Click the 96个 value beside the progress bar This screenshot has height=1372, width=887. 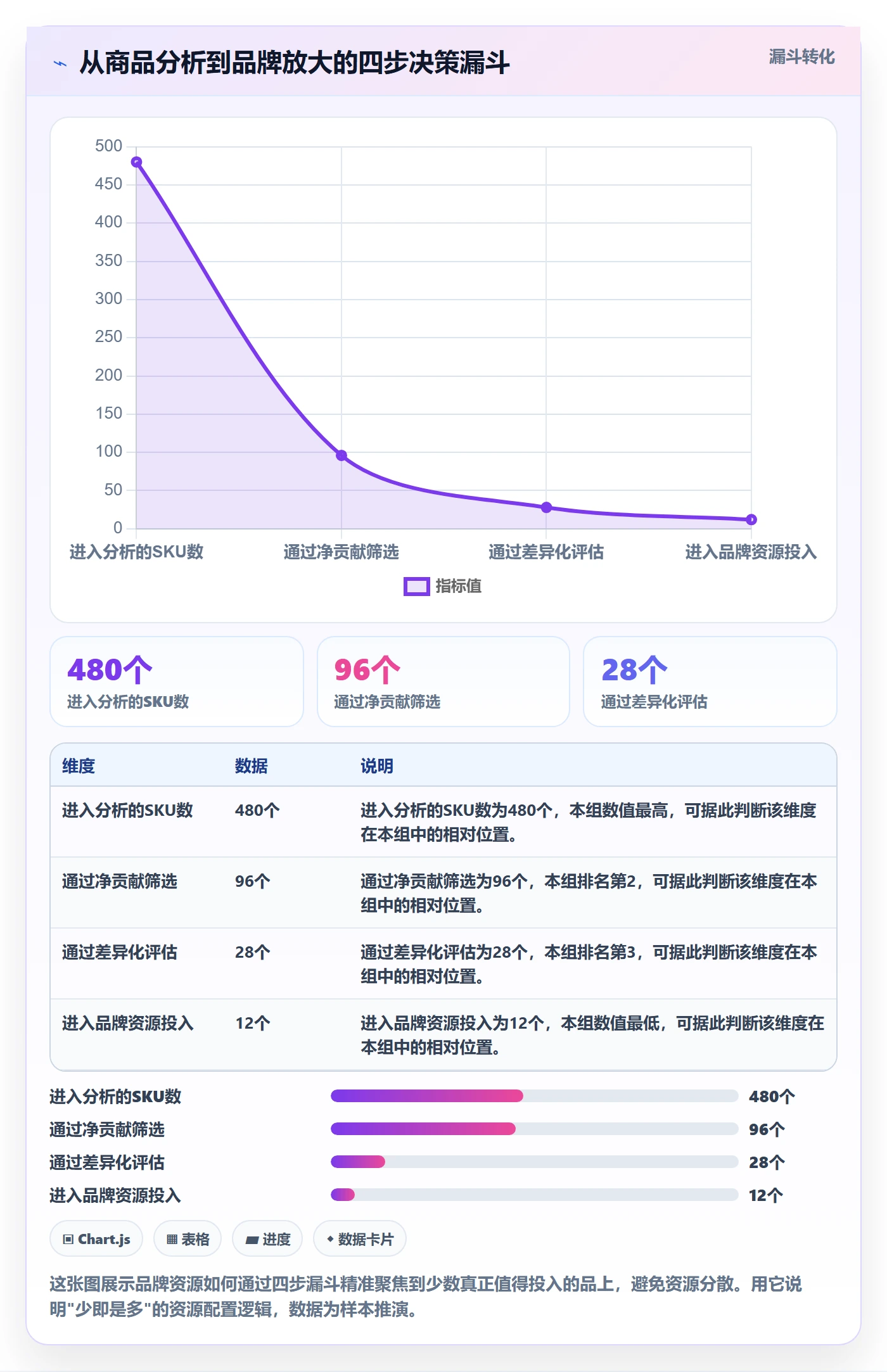click(x=767, y=1129)
